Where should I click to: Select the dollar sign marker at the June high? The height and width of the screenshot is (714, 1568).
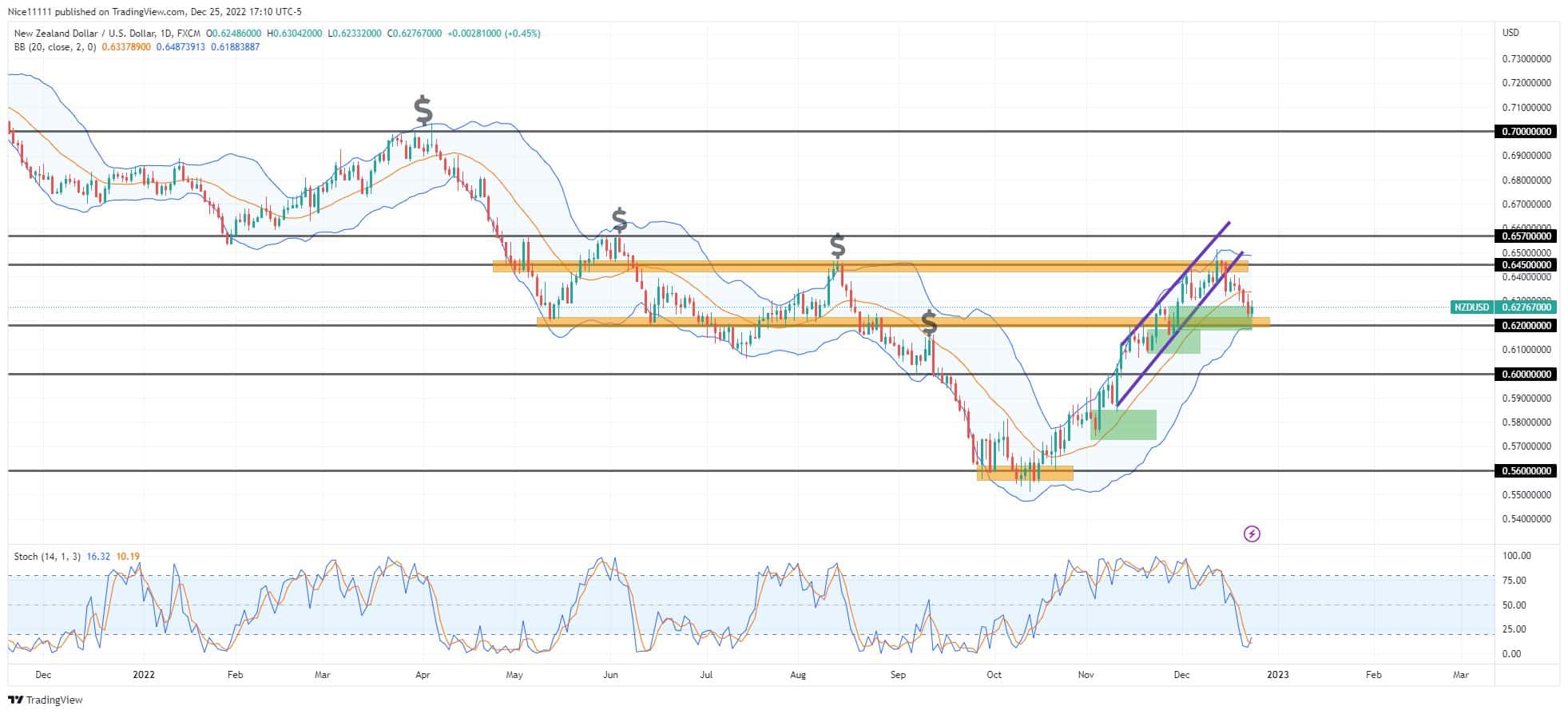coord(619,219)
